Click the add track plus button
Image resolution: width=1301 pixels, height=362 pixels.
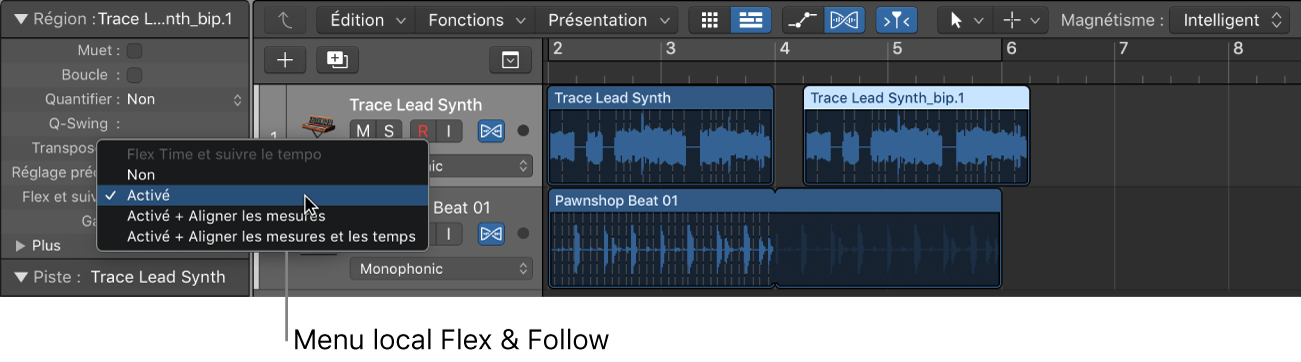point(285,60)
